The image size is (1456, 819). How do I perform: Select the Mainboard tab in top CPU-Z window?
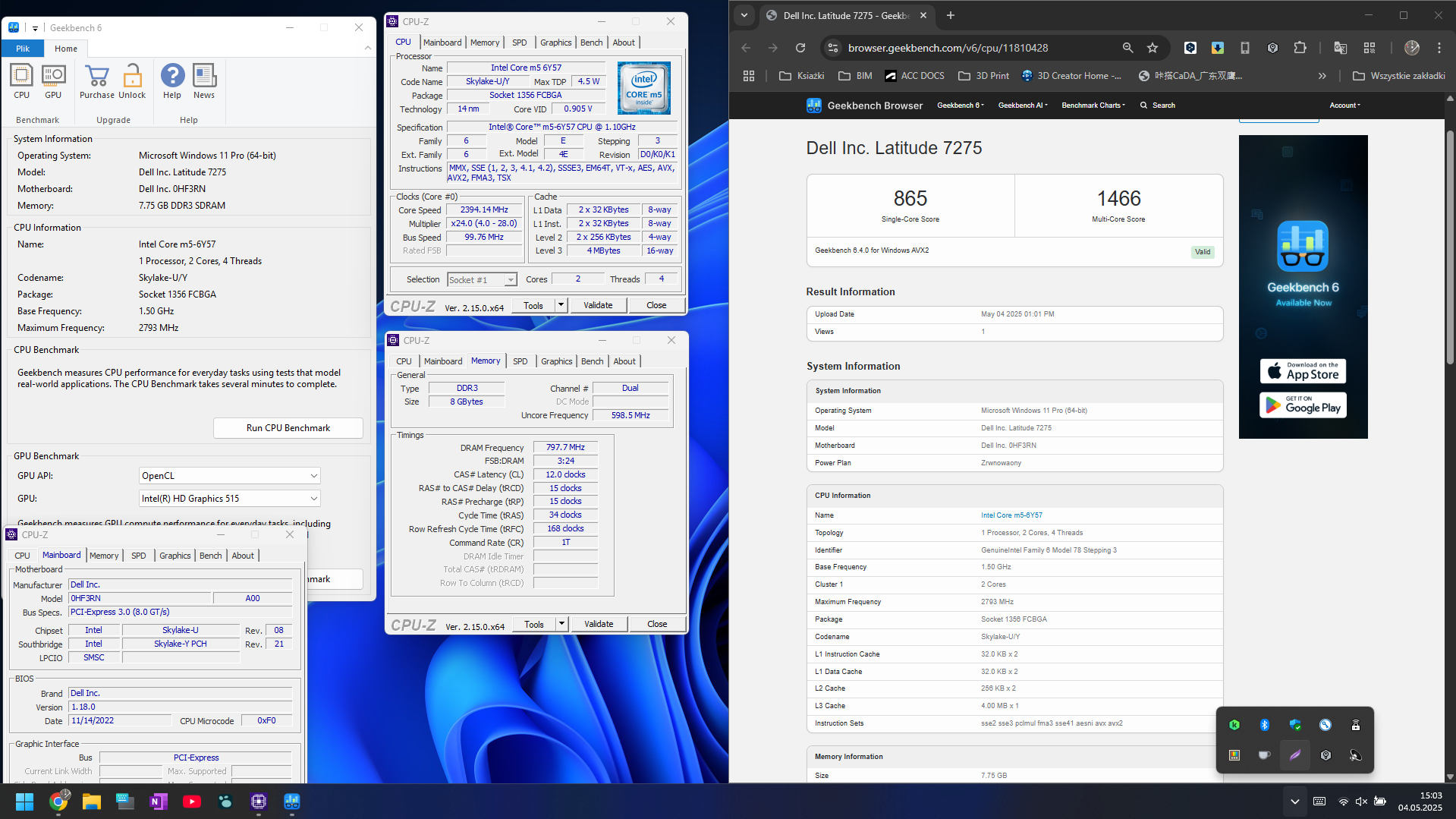click(x=442, y=43)
